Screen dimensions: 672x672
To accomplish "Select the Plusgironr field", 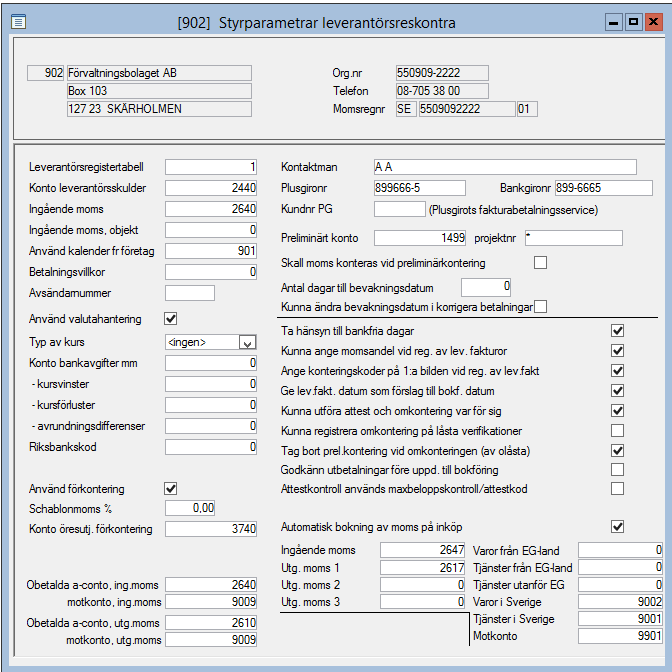I will coord(420,188).
